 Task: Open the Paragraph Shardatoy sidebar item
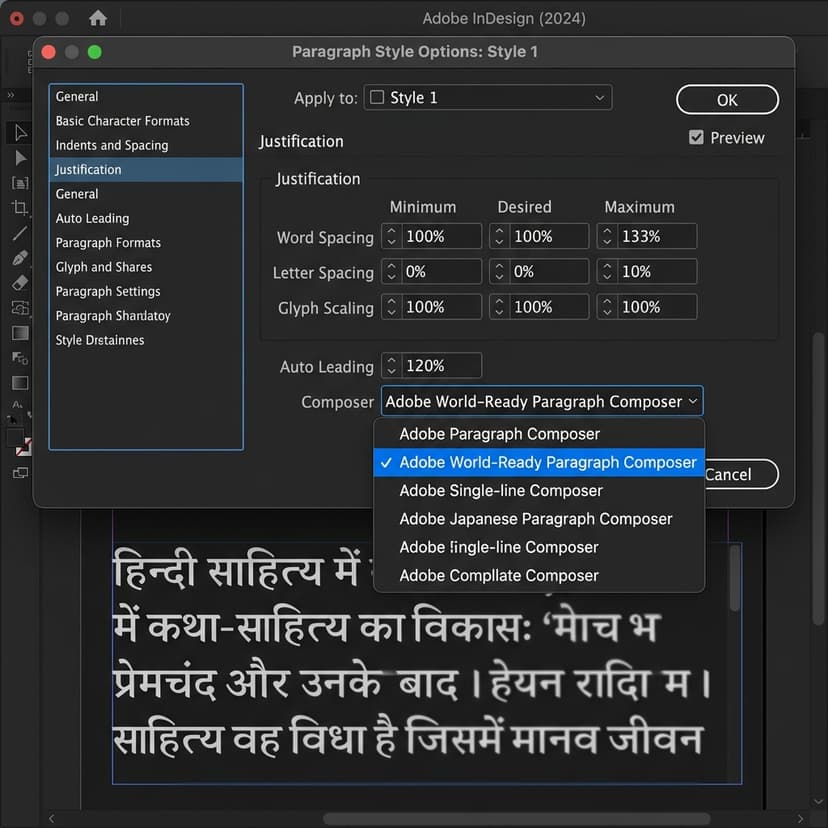(x=146, y=315)
